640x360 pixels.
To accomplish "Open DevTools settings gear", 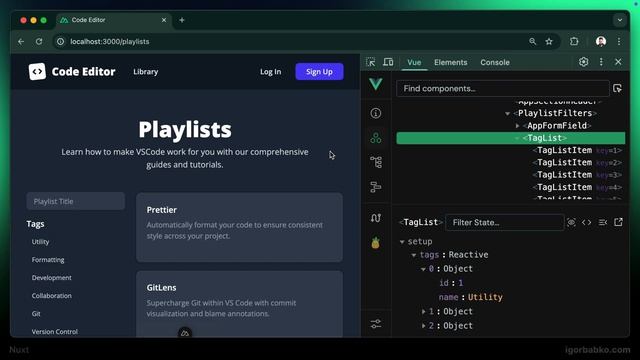I will pyautogui.click(x=583, y=62).
